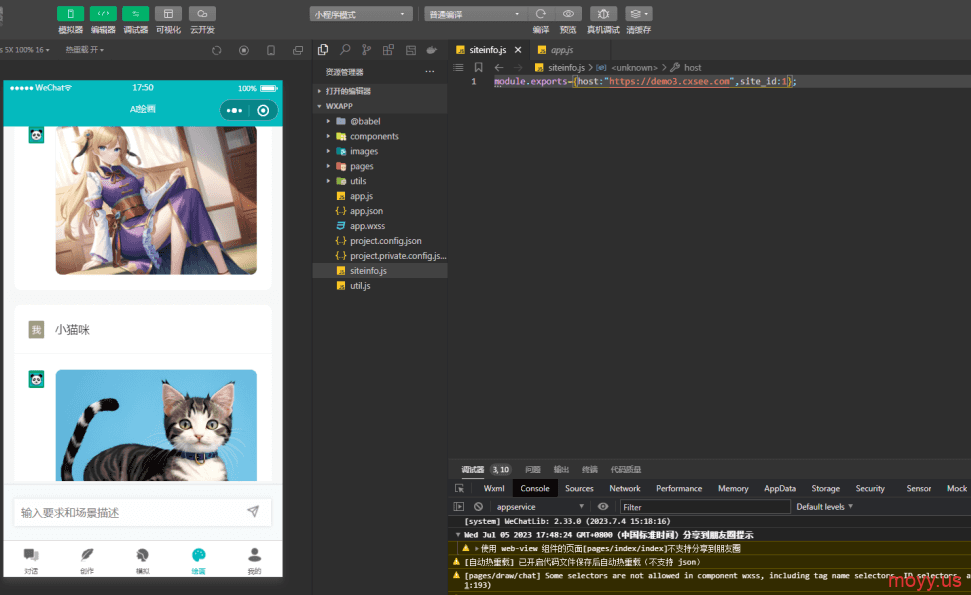
Task: Collapse the Wed Jul 05 2023 console group
Action: (458, 535)
